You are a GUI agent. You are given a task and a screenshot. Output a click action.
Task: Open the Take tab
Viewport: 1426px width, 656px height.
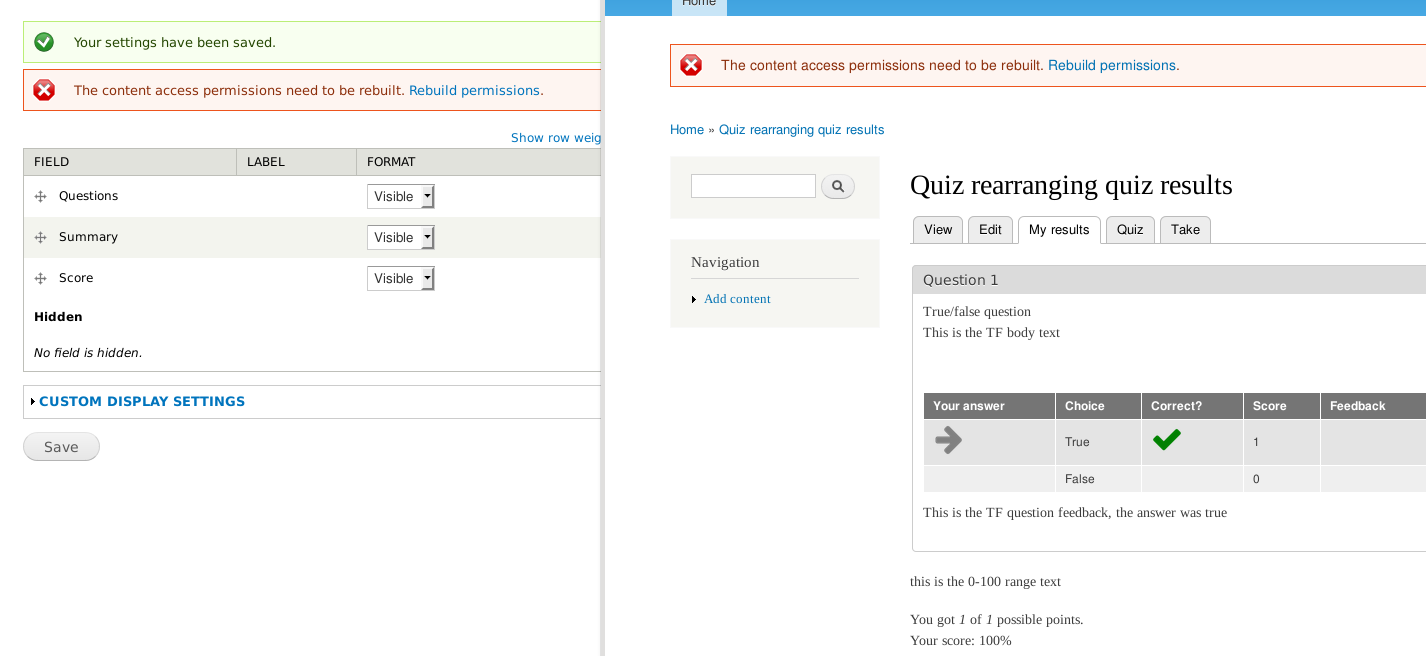pyautogui.click(x=1184, y=229)
